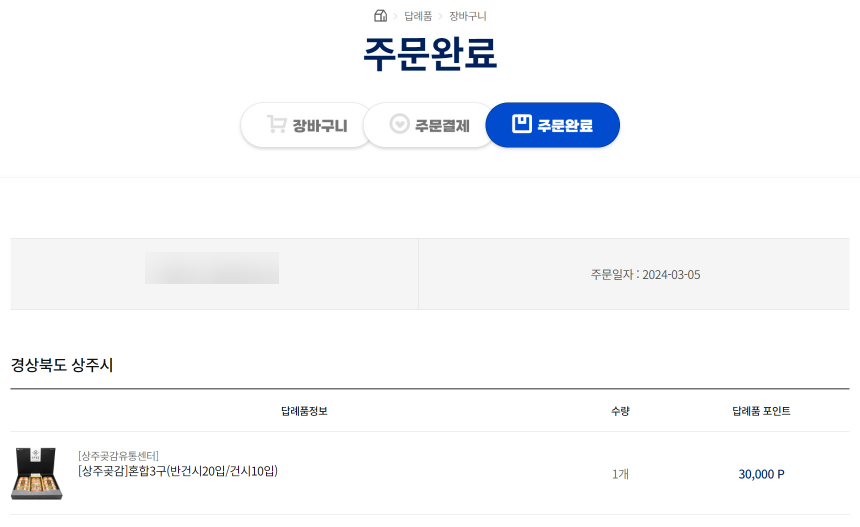Select the 주문결제 step tab
Screen dimensions: 860x527
[429, 125]
